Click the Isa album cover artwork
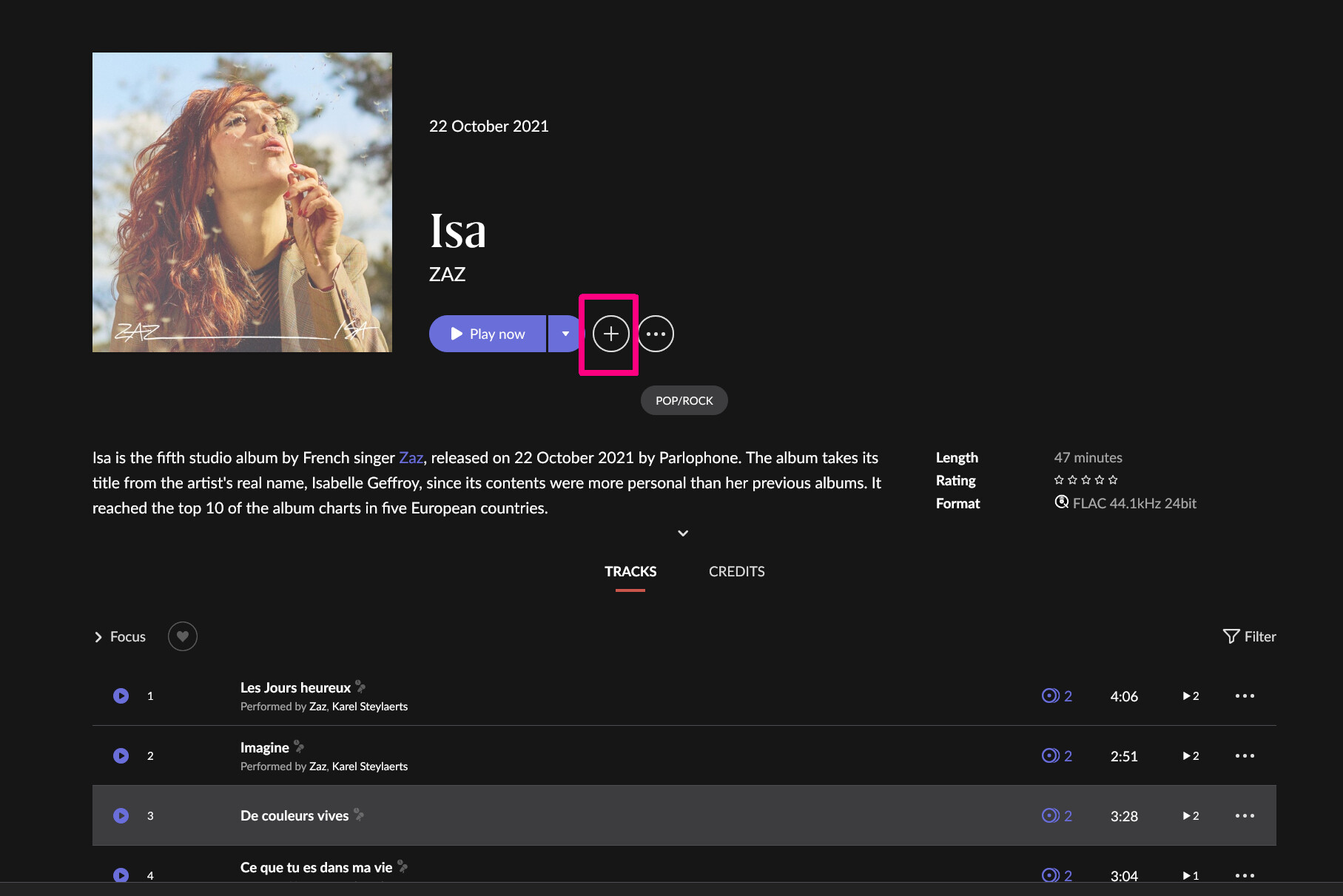Screen dimensions: 1343x896 coord(242,202)
